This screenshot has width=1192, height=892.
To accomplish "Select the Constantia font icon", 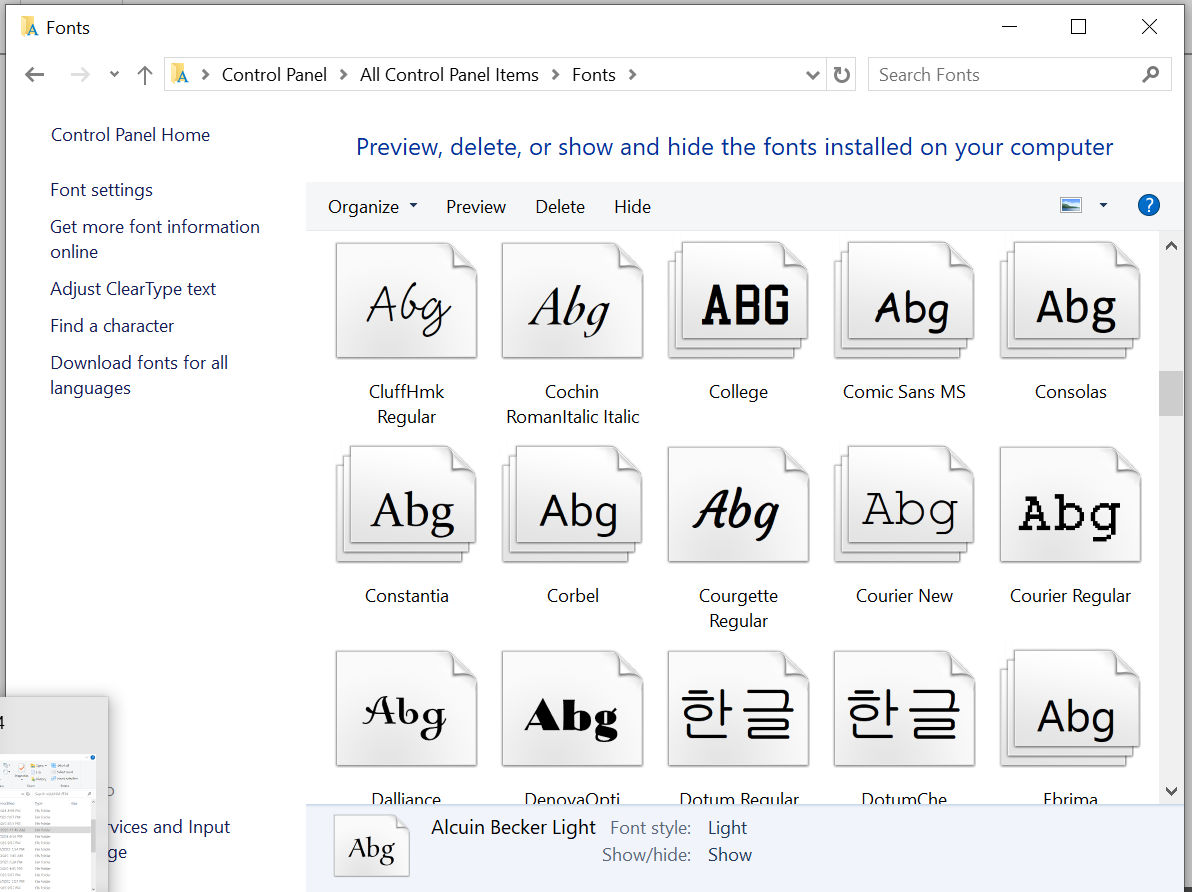I will (406, 504).
